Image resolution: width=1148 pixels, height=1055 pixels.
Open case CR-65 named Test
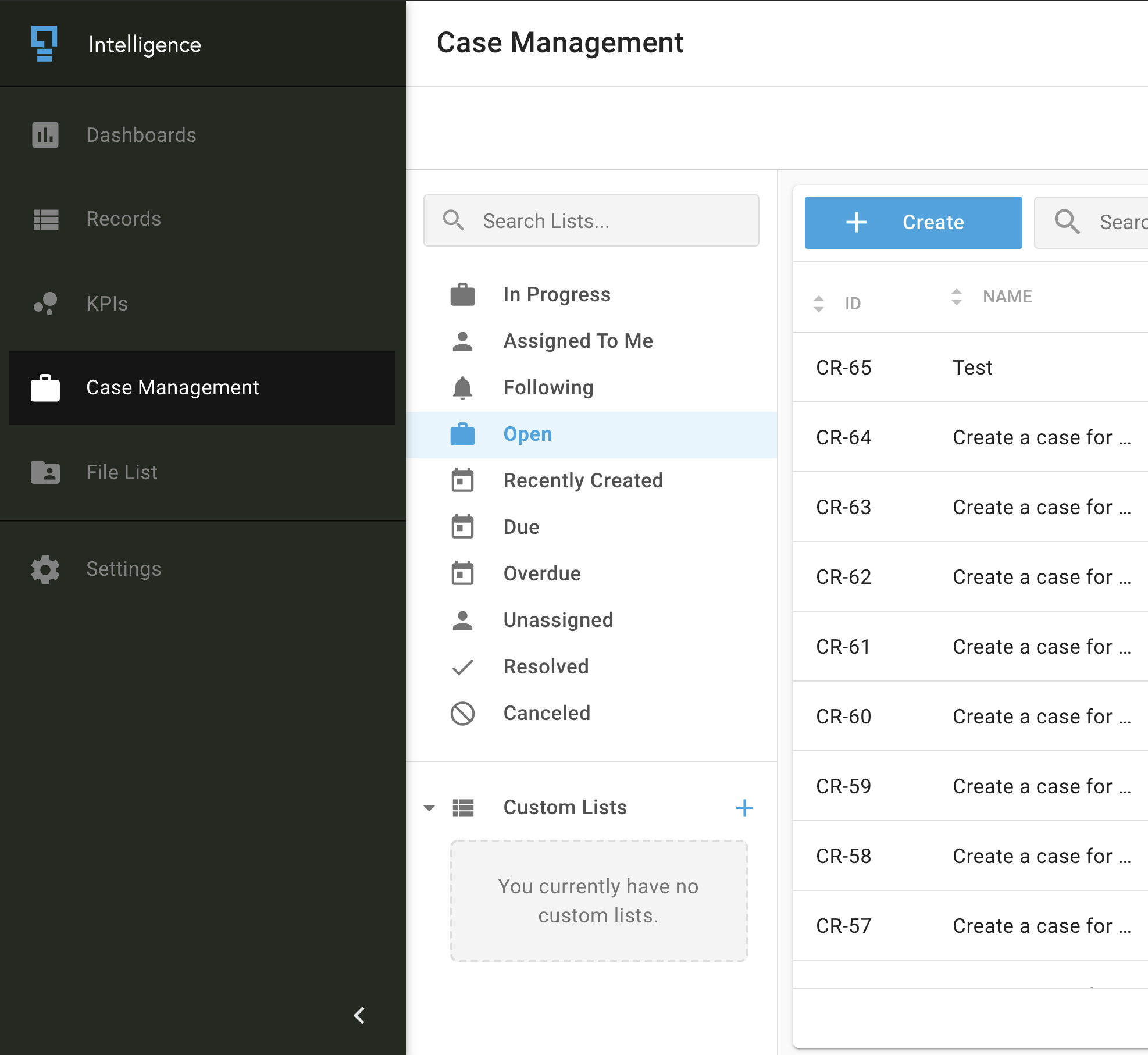tap(971, 367)
